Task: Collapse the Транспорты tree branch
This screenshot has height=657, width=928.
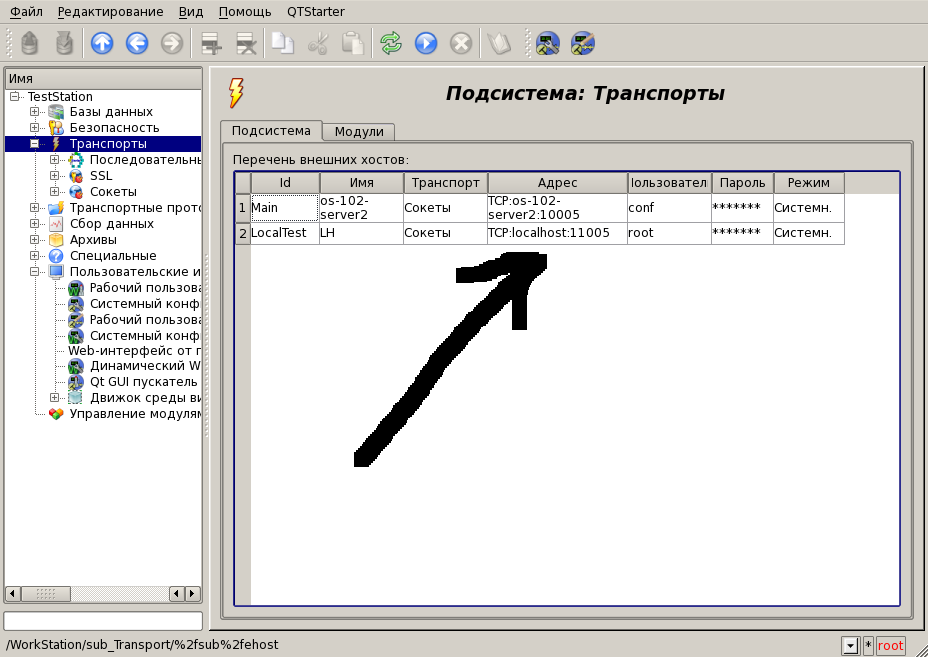Action: [35, 144]
